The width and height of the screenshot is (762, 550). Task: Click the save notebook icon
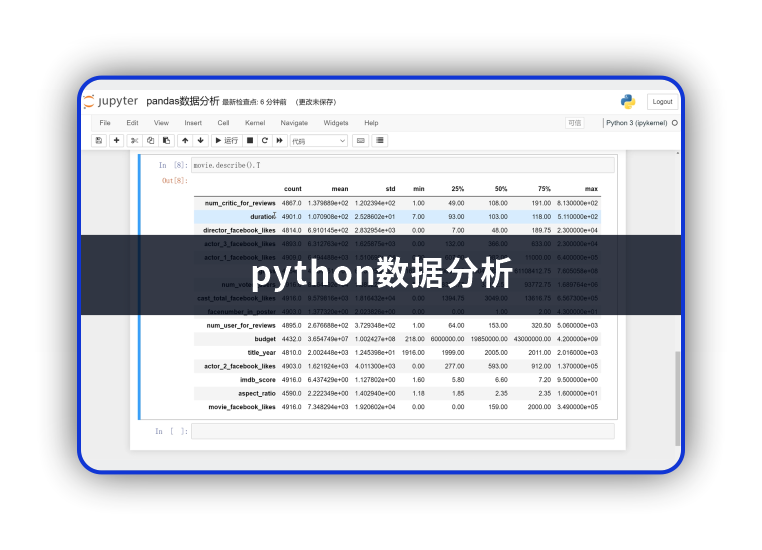(99, 141)
